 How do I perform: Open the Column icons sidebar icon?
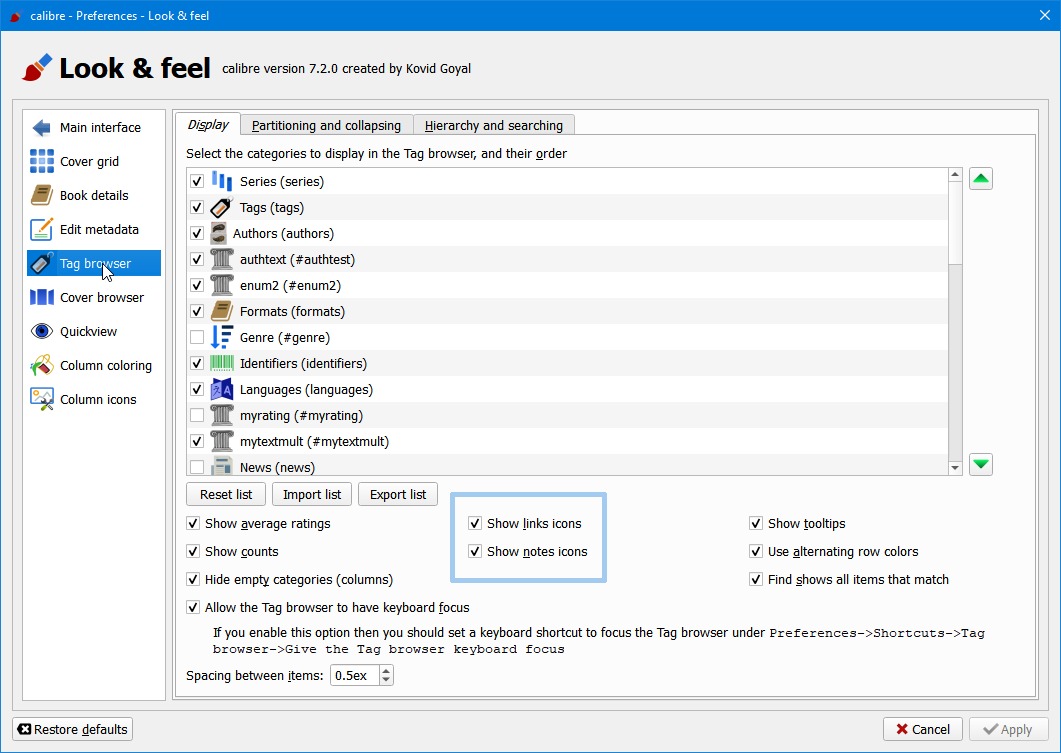(41, 399)
